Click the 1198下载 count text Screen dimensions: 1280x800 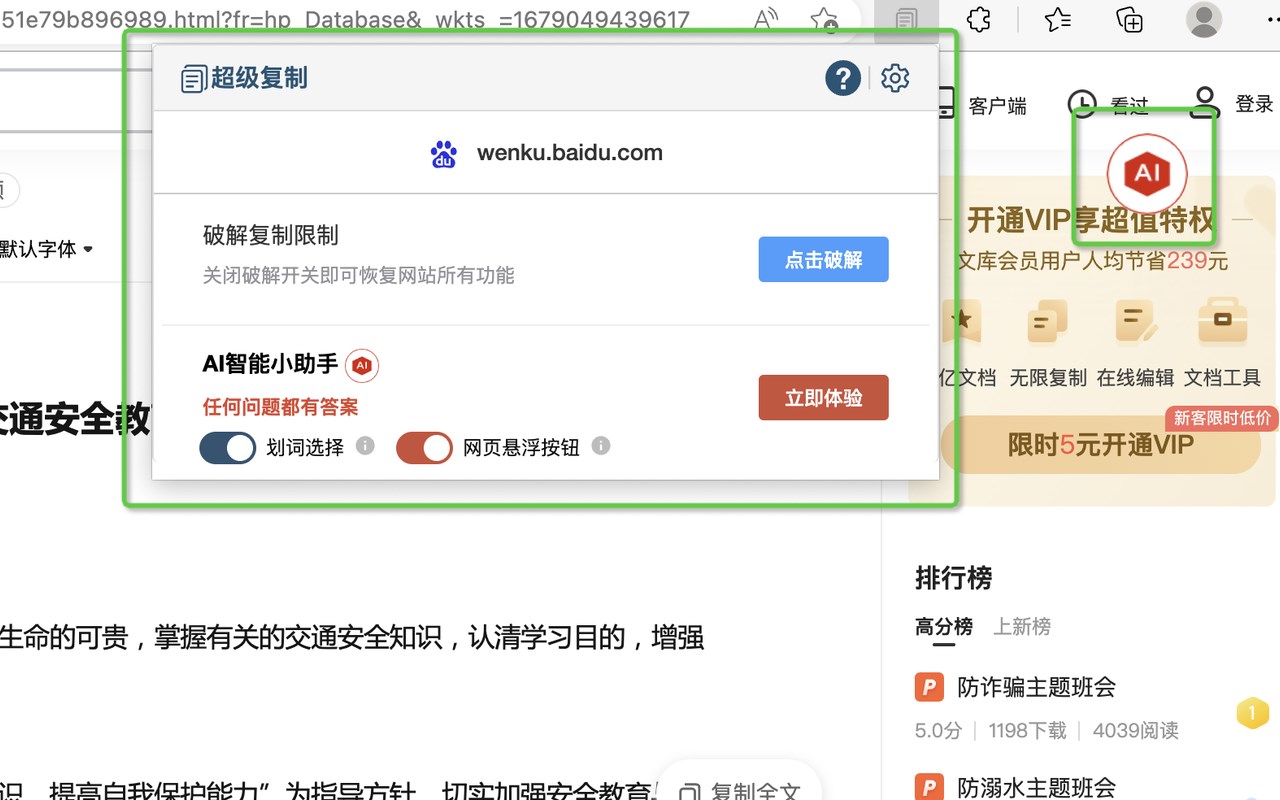pos(1027,731)
